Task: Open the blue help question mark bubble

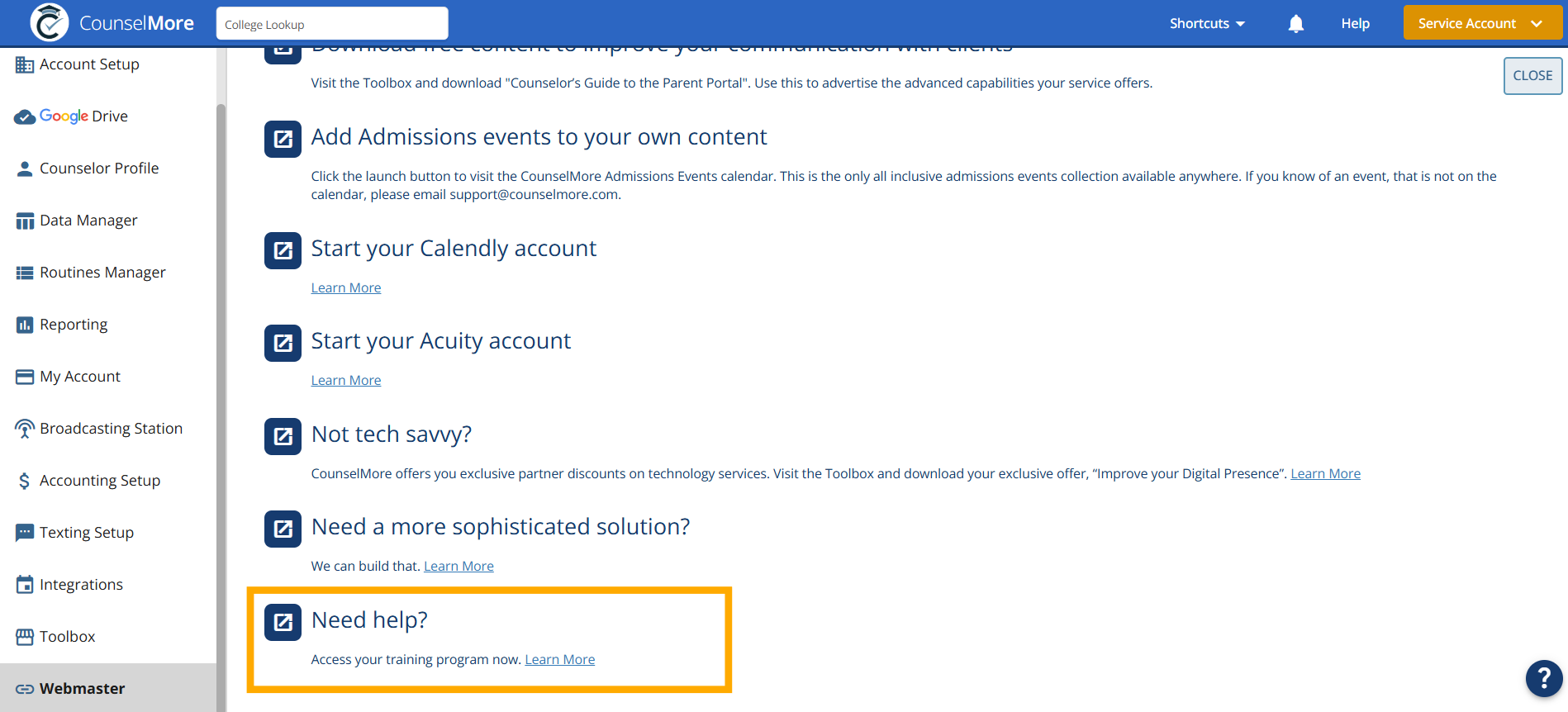Action: [1543, 679]
